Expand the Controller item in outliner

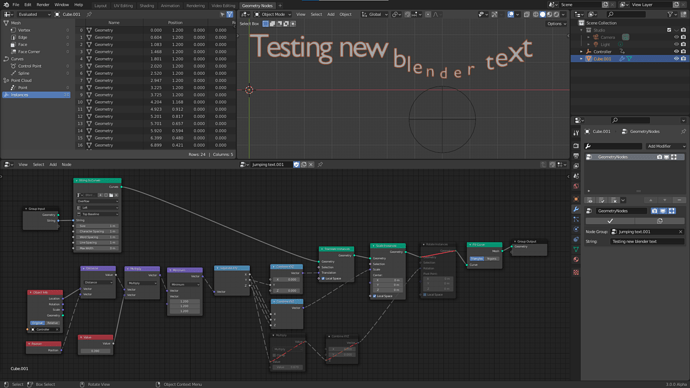(581, 51)
